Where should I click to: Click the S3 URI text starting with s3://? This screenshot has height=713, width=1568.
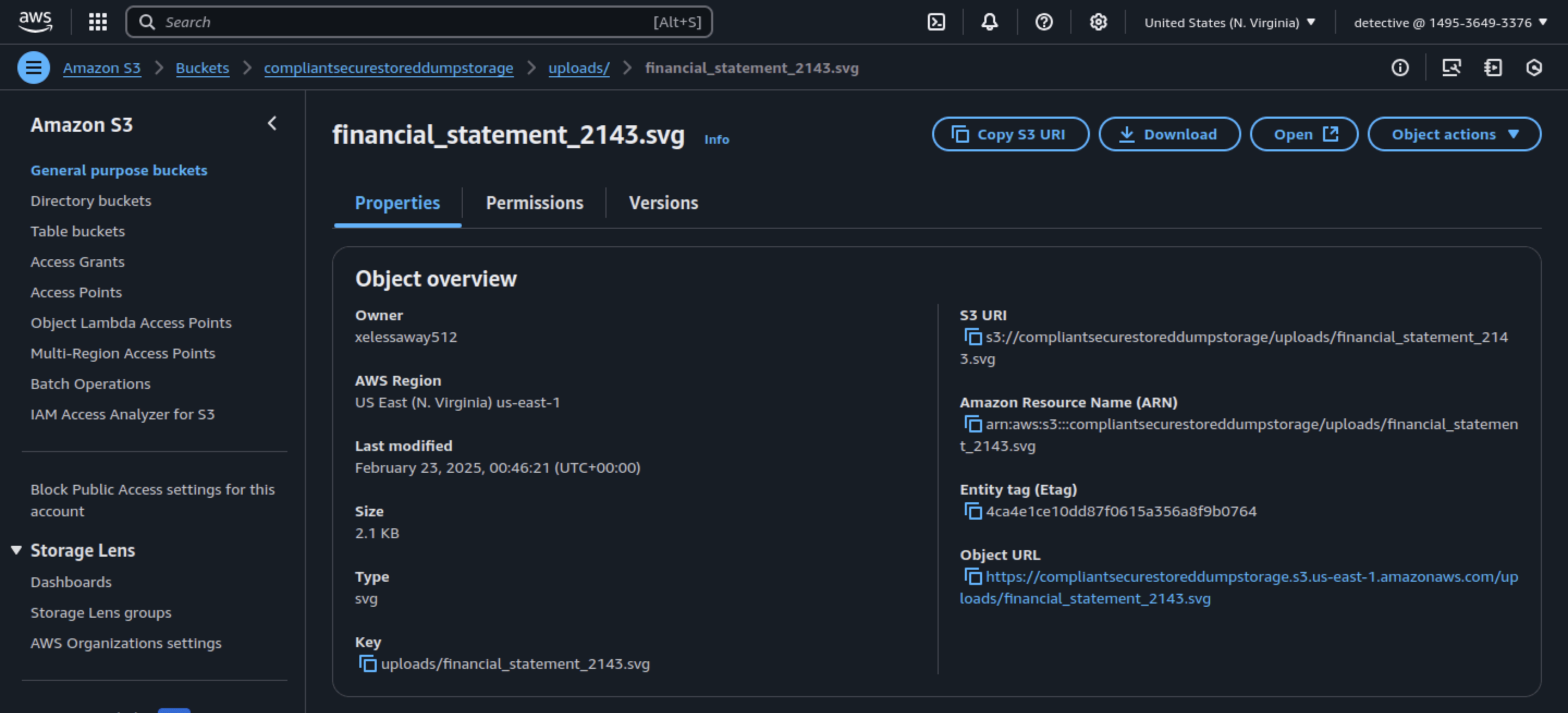pyautogui.click(x=1234, y=348)
